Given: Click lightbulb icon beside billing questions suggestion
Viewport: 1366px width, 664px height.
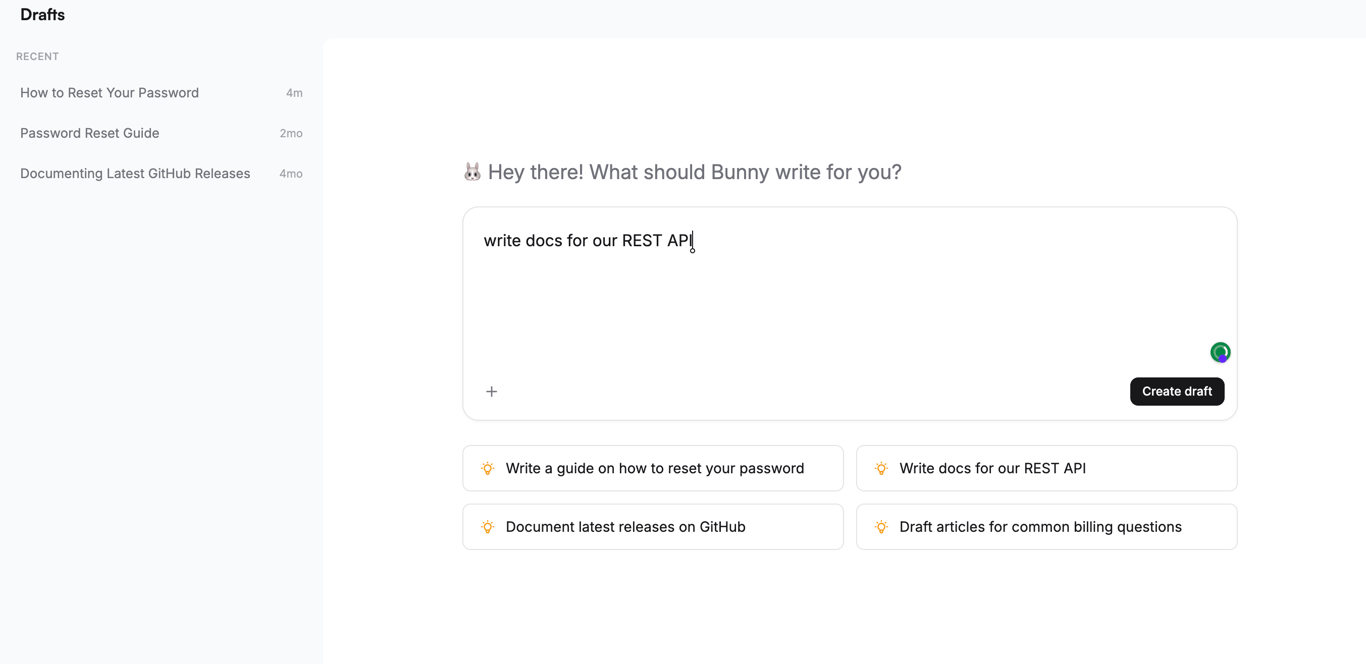Looking at the screenshot, I should click(x=881, y=527).
